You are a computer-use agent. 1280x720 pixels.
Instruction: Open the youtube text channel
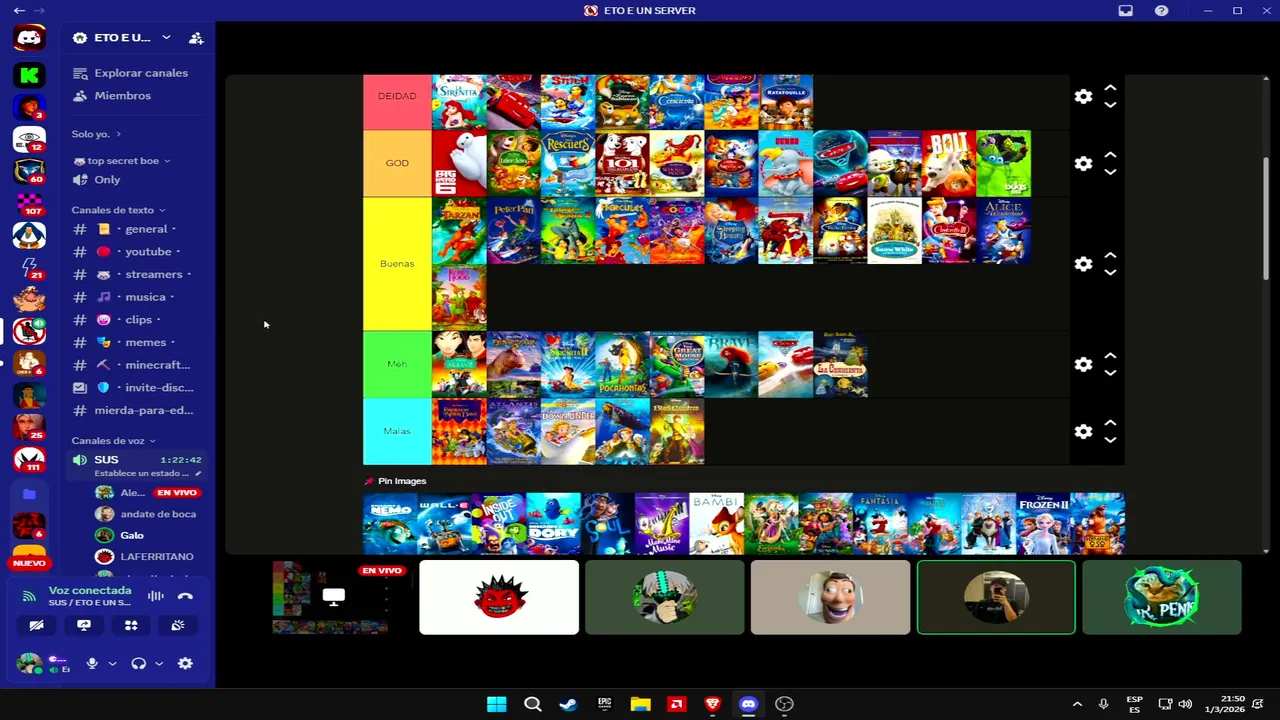pyautogui.click(x=134, y=252)
